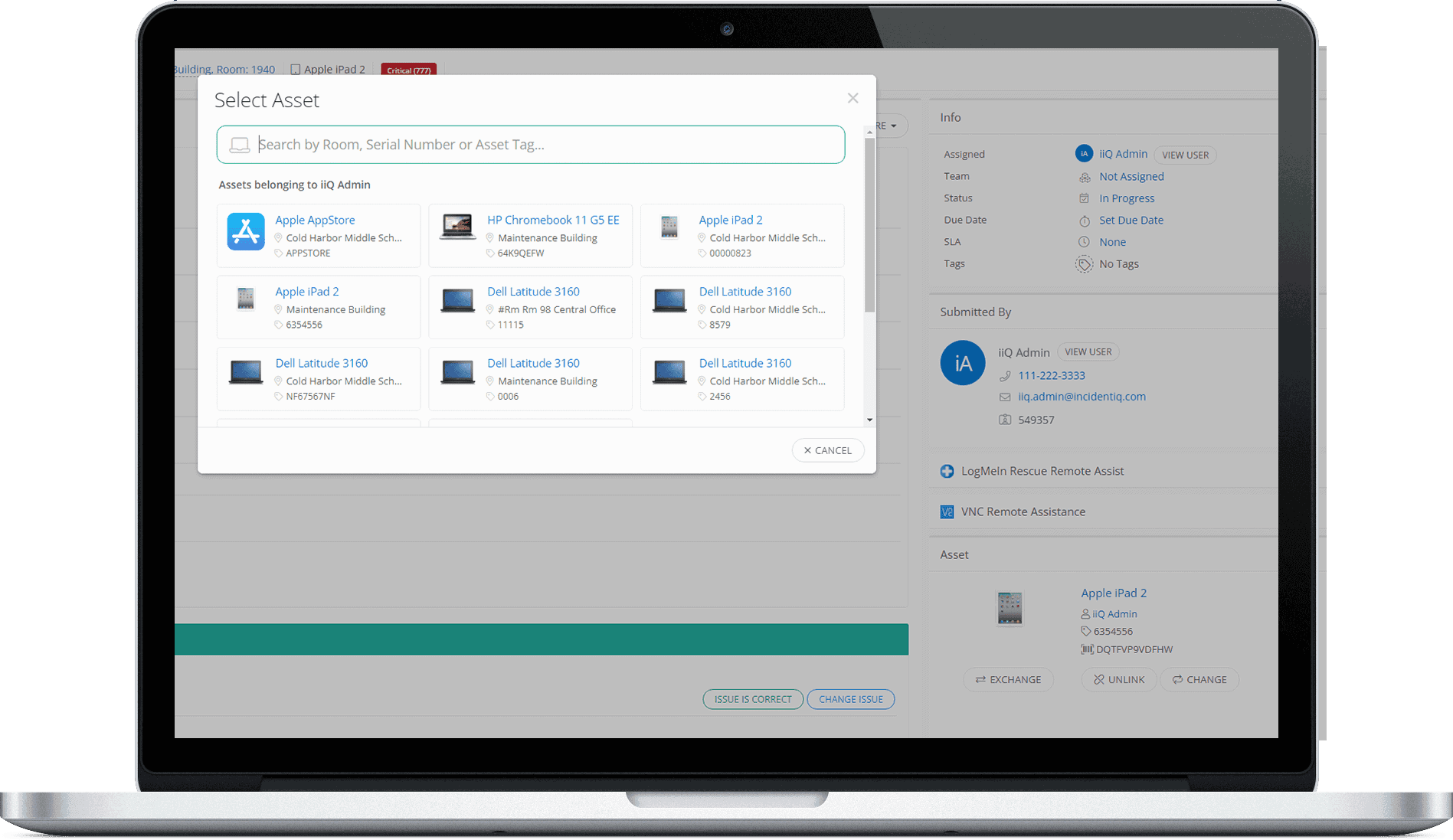Open VNC Remote Assistance
The image size is (1453, 840).
pos(1023,512)
